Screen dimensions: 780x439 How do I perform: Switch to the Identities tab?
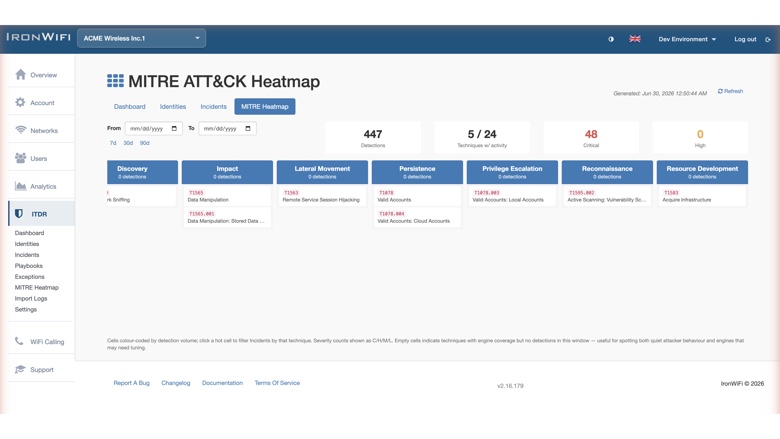173,106
